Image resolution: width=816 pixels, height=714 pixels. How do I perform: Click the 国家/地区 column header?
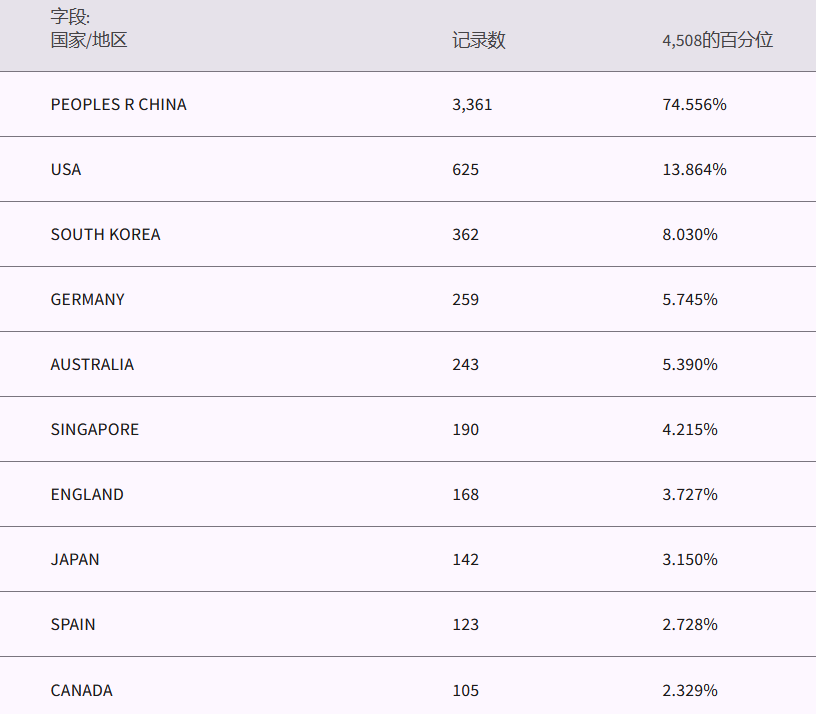89,40
